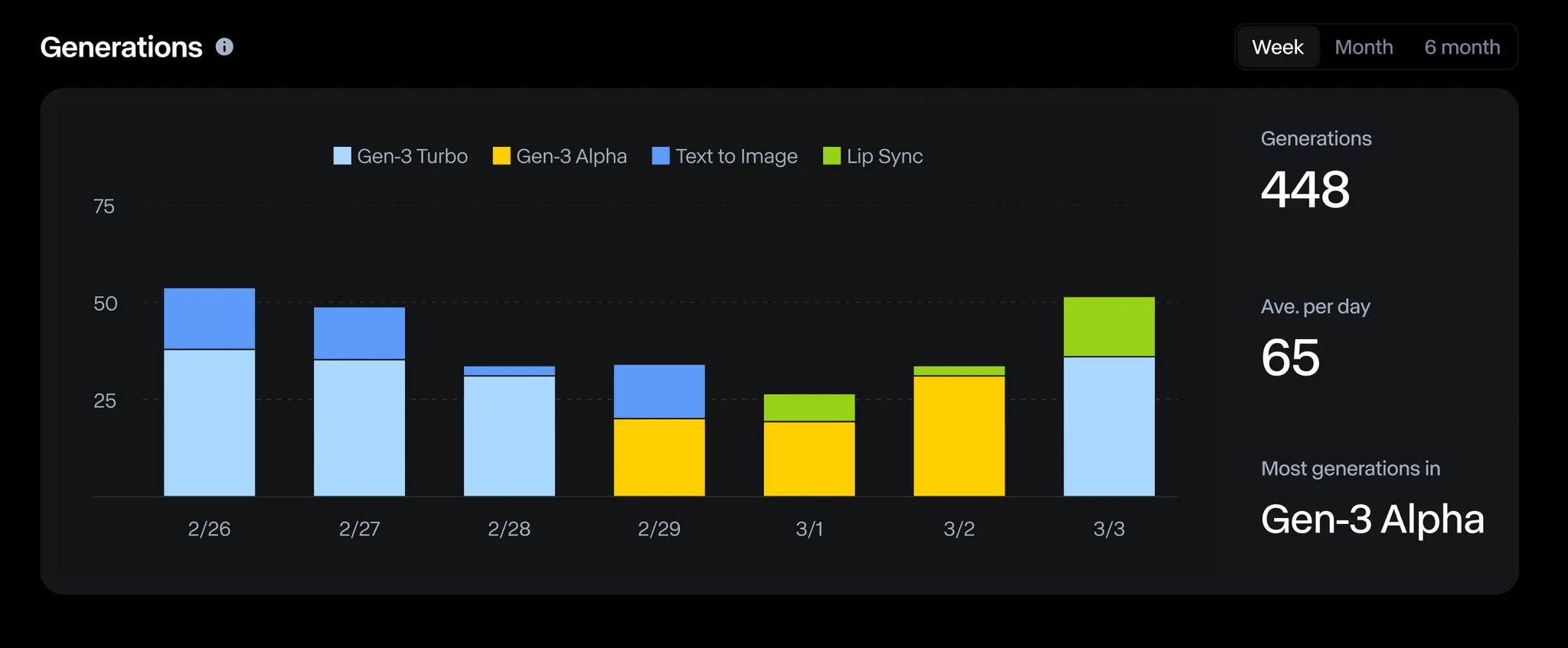Click the 25 y-axis label

pos(105,401)
